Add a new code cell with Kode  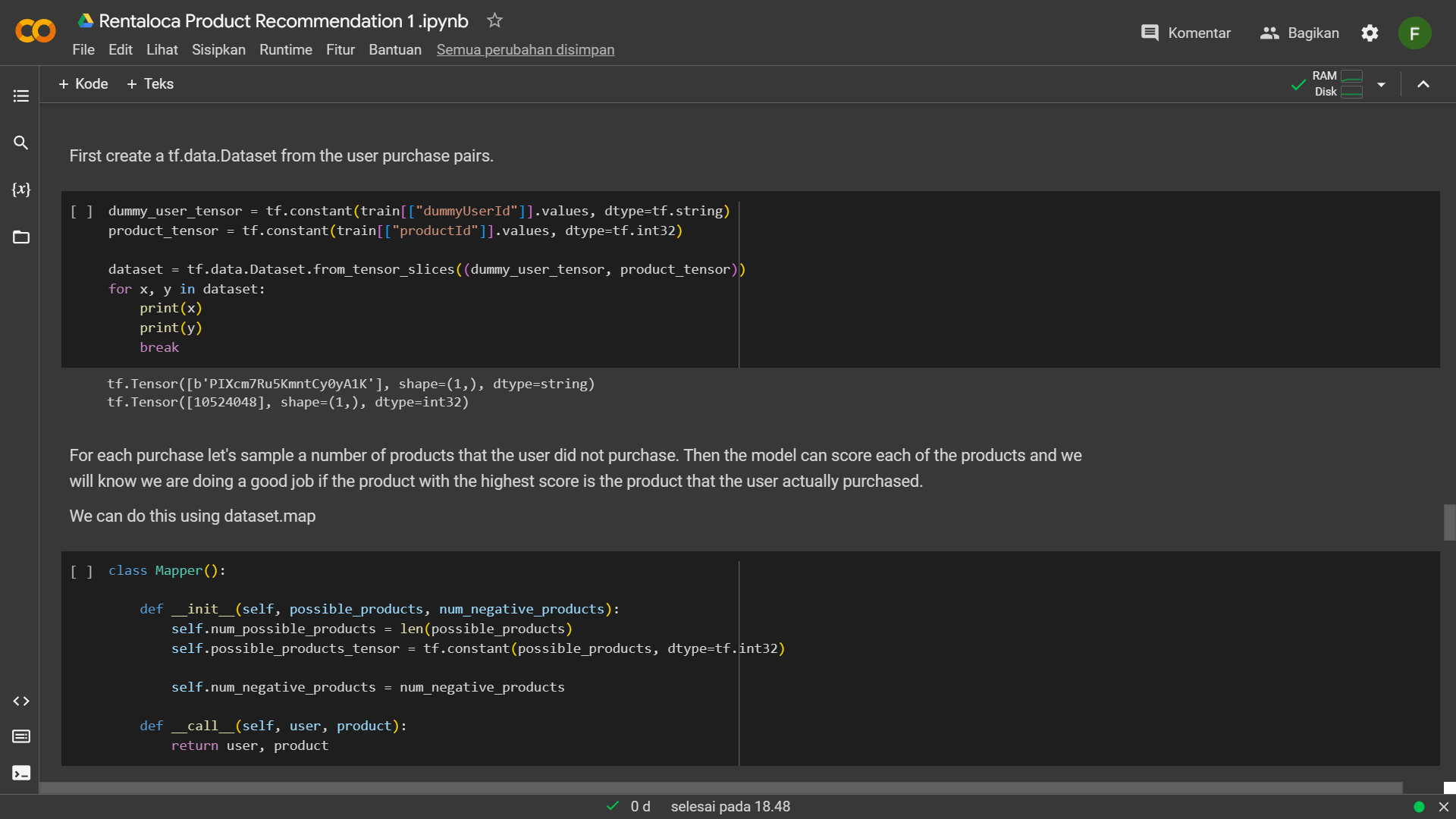pos(83,83)
